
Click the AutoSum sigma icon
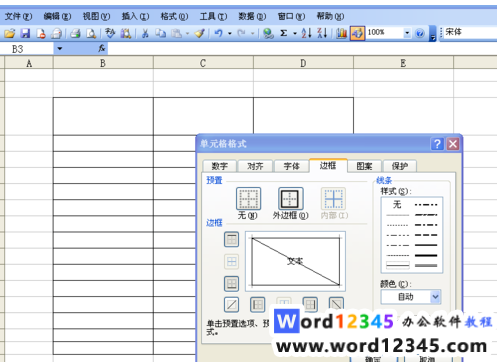pos(284,33)
